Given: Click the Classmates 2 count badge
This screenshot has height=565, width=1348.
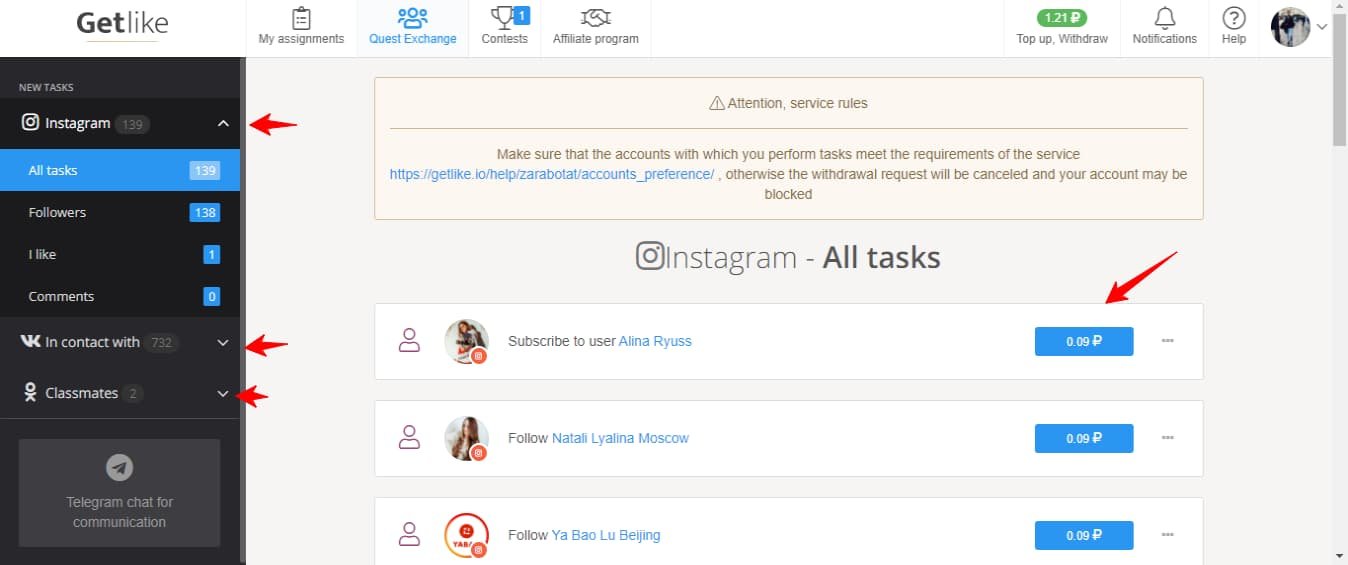Looking at the screenshot, I should (132, 394).
